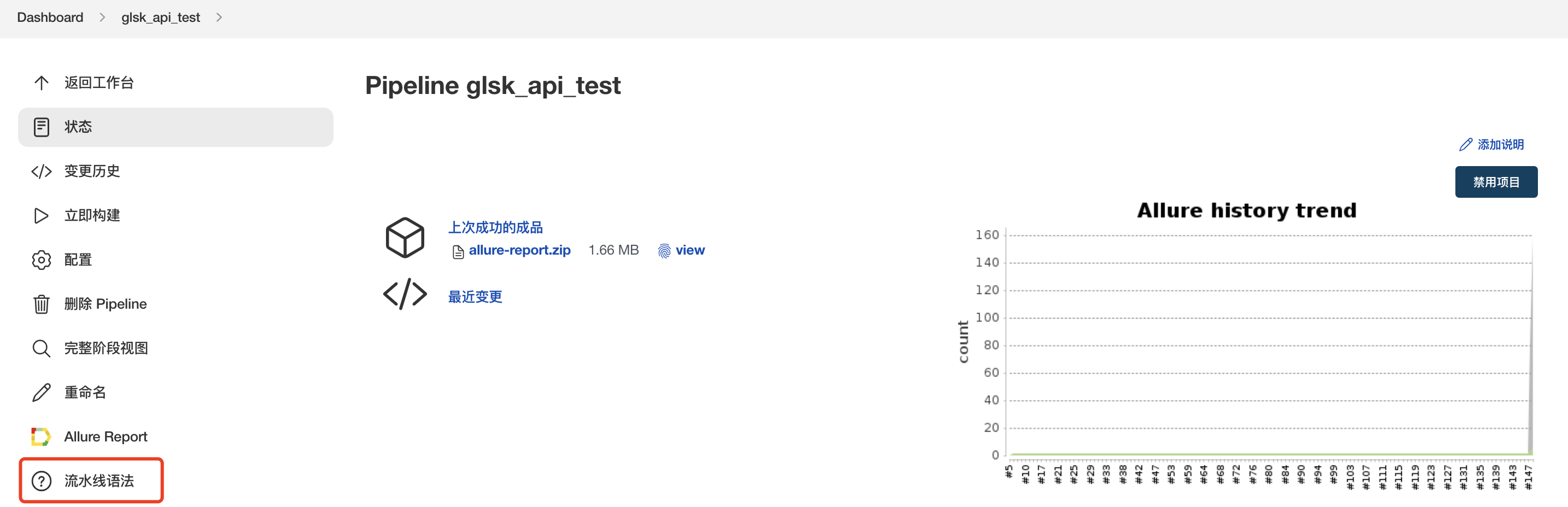Go to Dashboard in the breadcrumb
This screenshot has height=507, width=1568.
click(50, 17)
